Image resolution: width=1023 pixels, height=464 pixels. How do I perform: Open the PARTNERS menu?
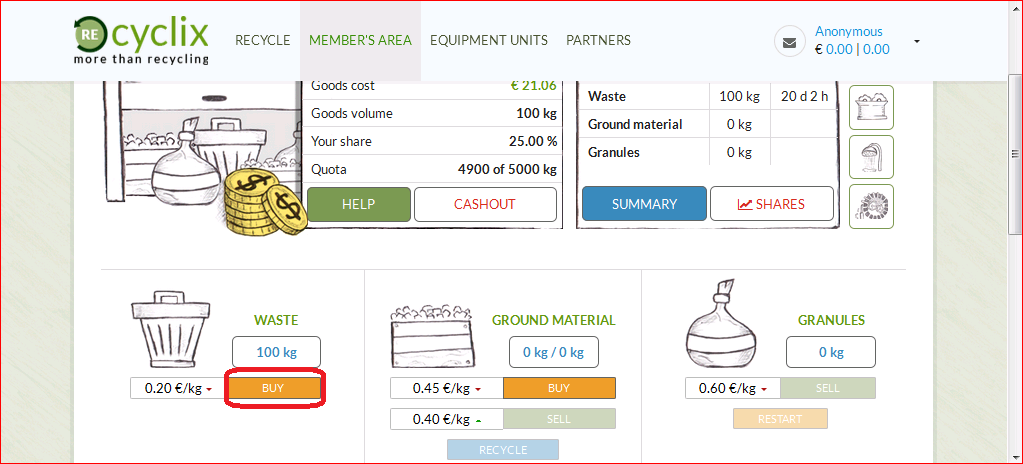point(598,40)
